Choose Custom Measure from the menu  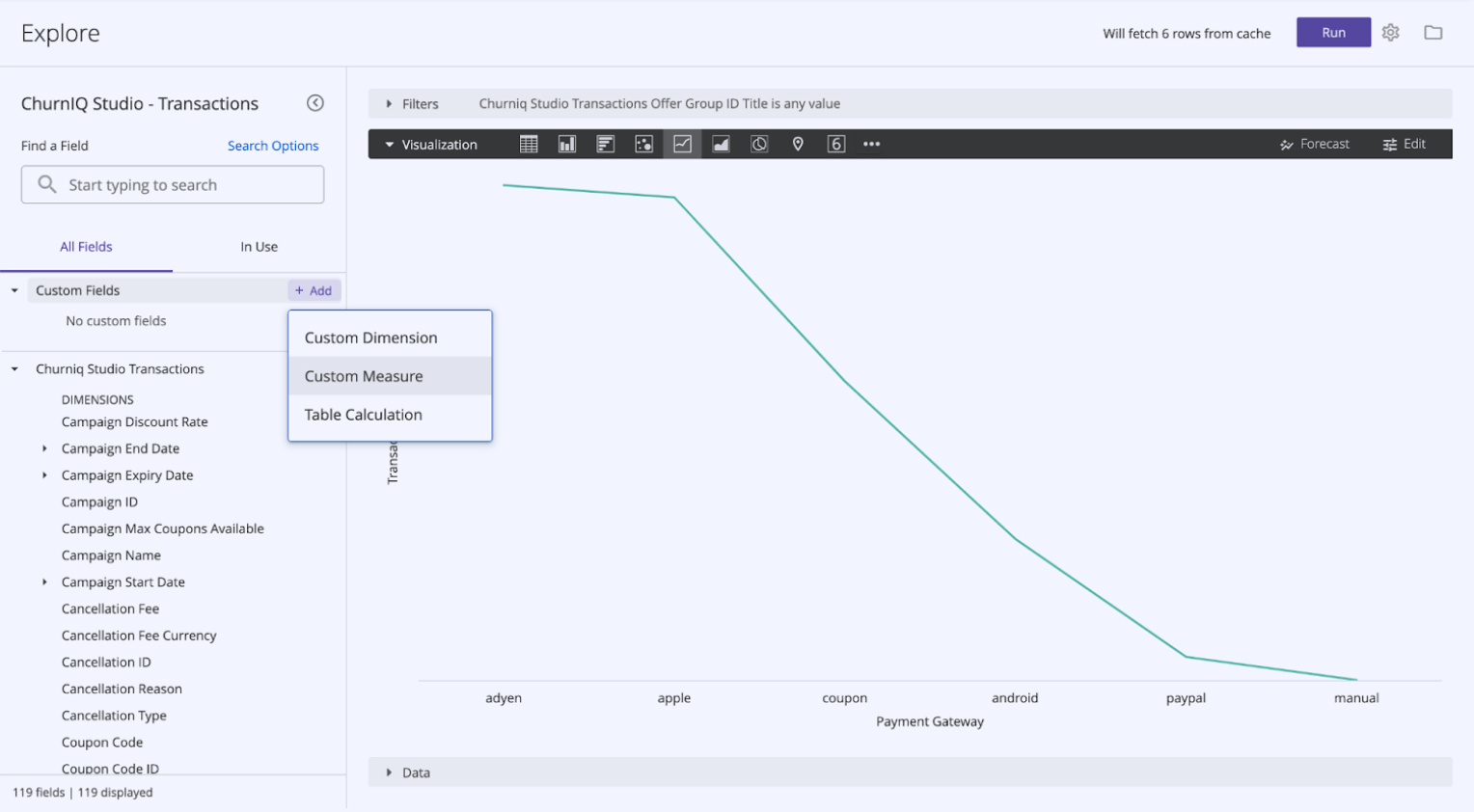pyautogui.click(x=390, y=376)
